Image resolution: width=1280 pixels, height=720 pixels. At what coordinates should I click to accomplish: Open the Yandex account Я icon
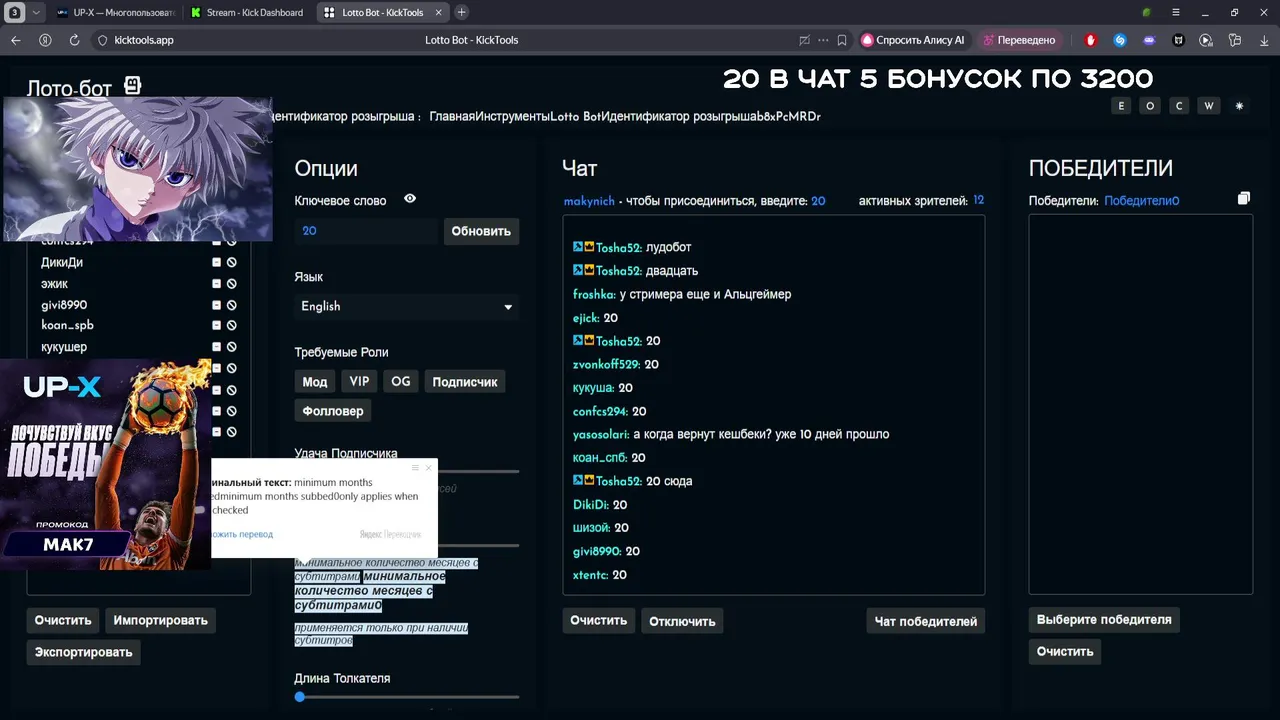pyautogui.click(x=45, y=40)
